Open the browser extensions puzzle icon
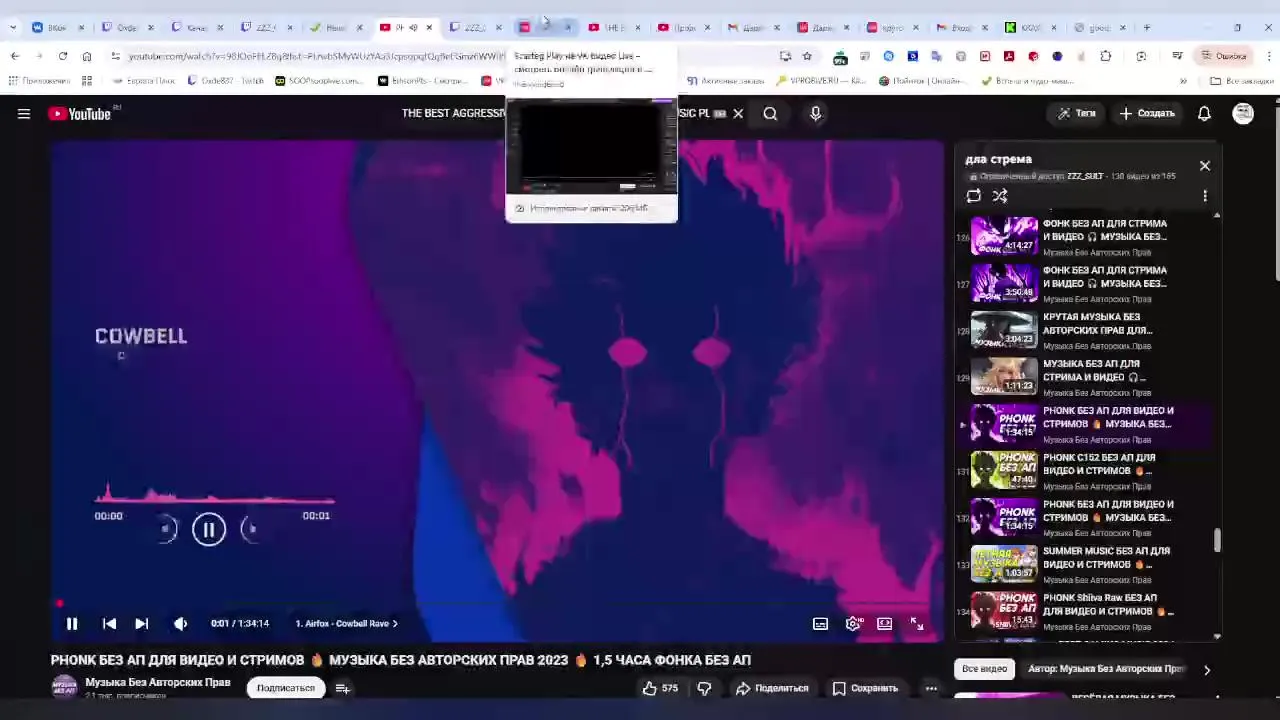This screenshot has width=1280, height=720. [1105, 56]
